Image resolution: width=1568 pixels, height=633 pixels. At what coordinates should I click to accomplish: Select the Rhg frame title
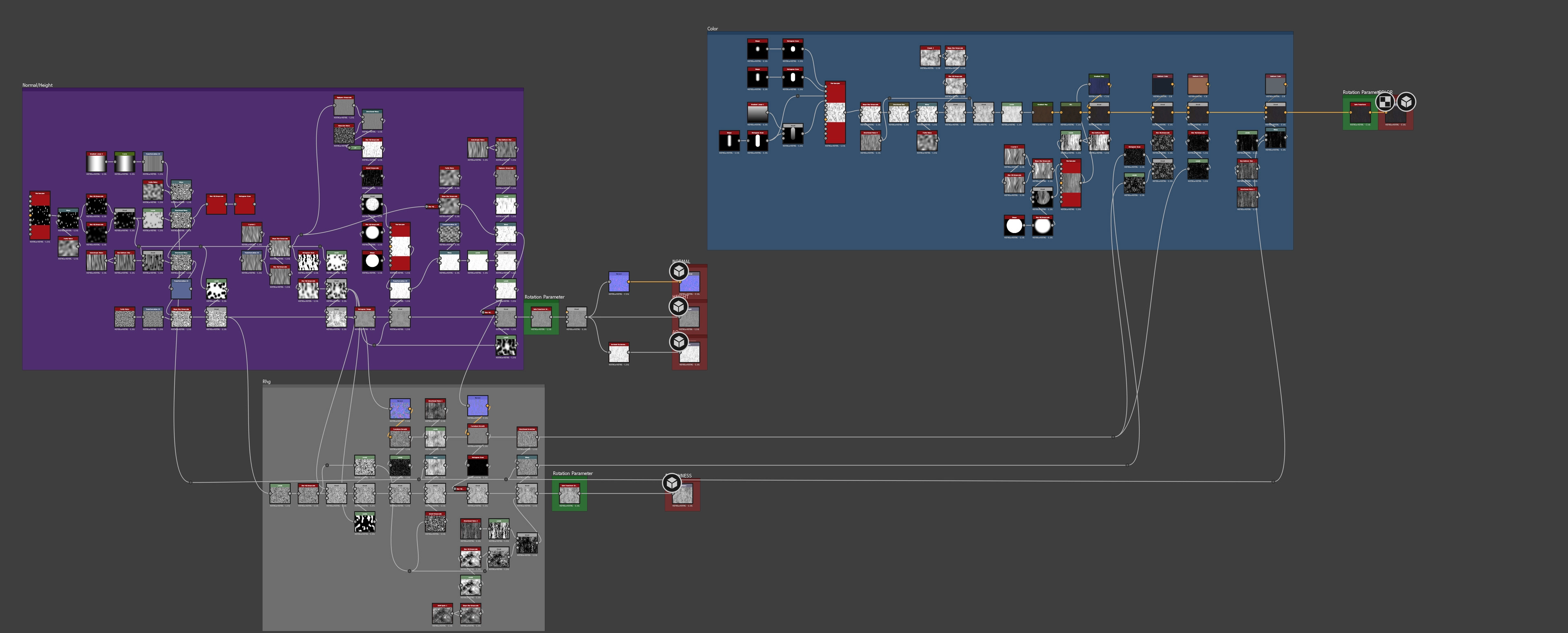click(266, 382)
